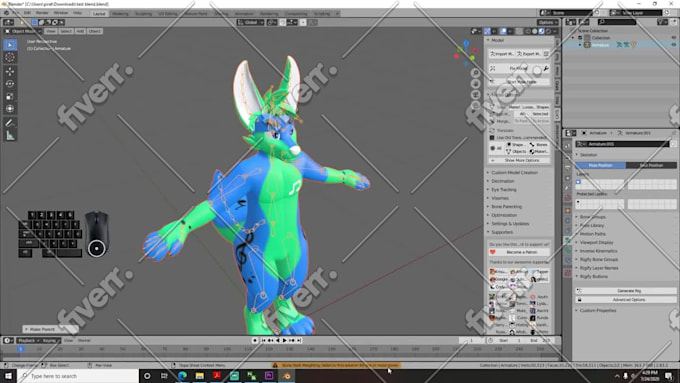This screenshot has width=680, height=383.
Task: Toggle viewport overlays button
Action: pos(503,31)
